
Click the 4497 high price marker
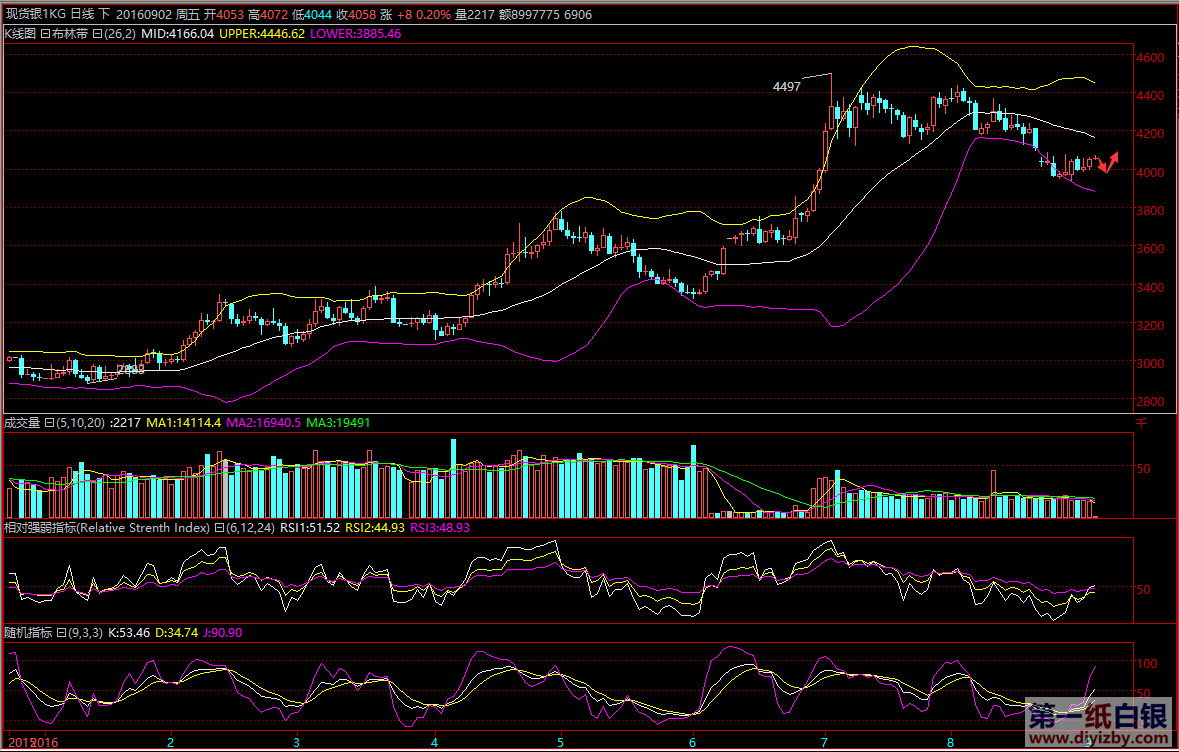(786, 87)
